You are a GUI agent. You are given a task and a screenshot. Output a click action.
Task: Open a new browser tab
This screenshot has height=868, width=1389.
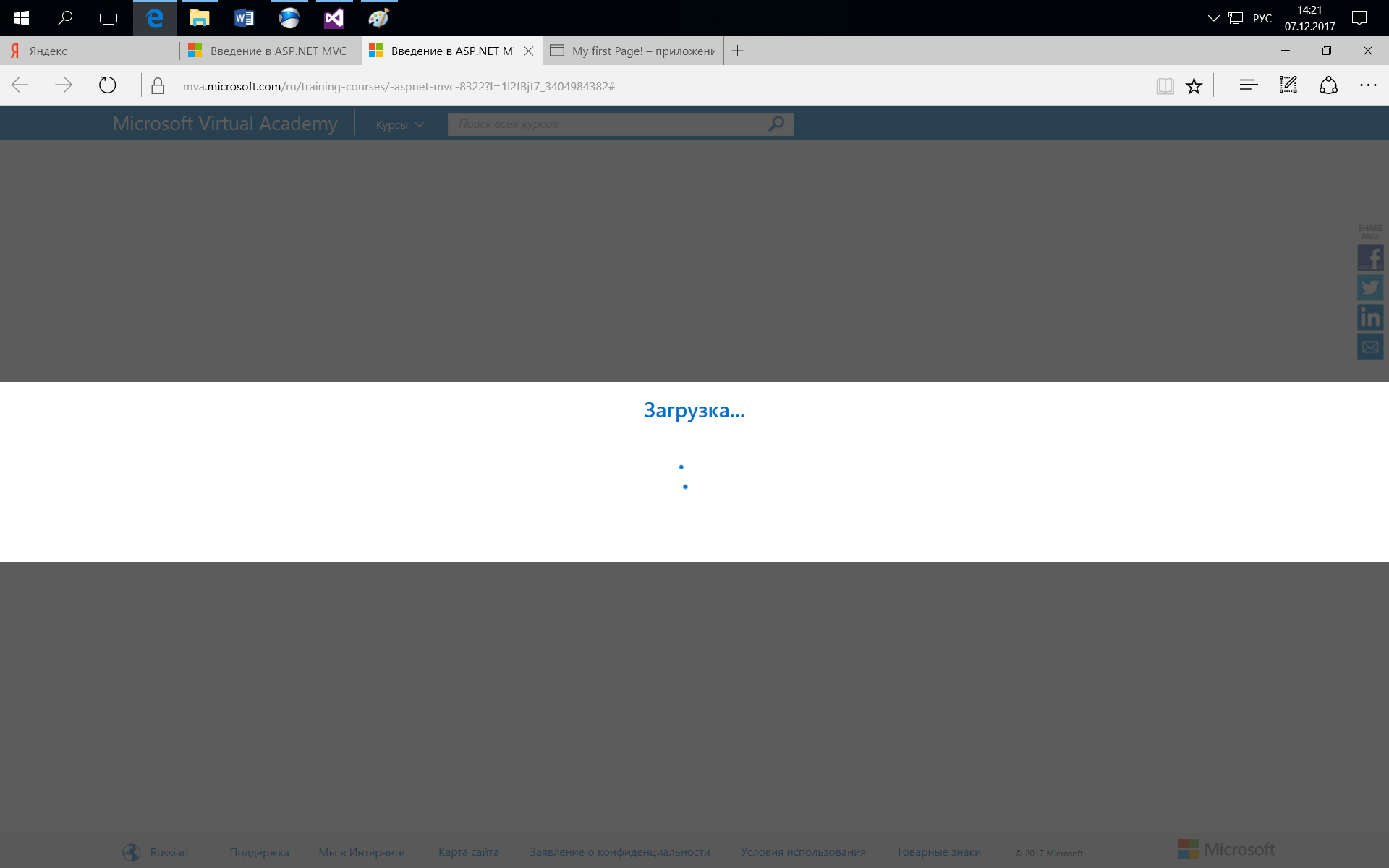(737, 51)
